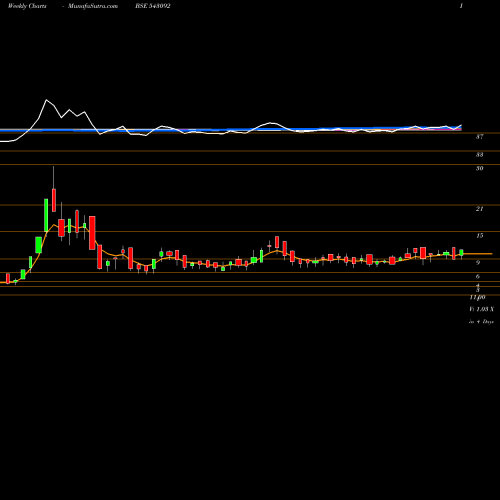Screen dimensions: 500x500
Task: Click the price axis label 30
Action: coord(479,168)
